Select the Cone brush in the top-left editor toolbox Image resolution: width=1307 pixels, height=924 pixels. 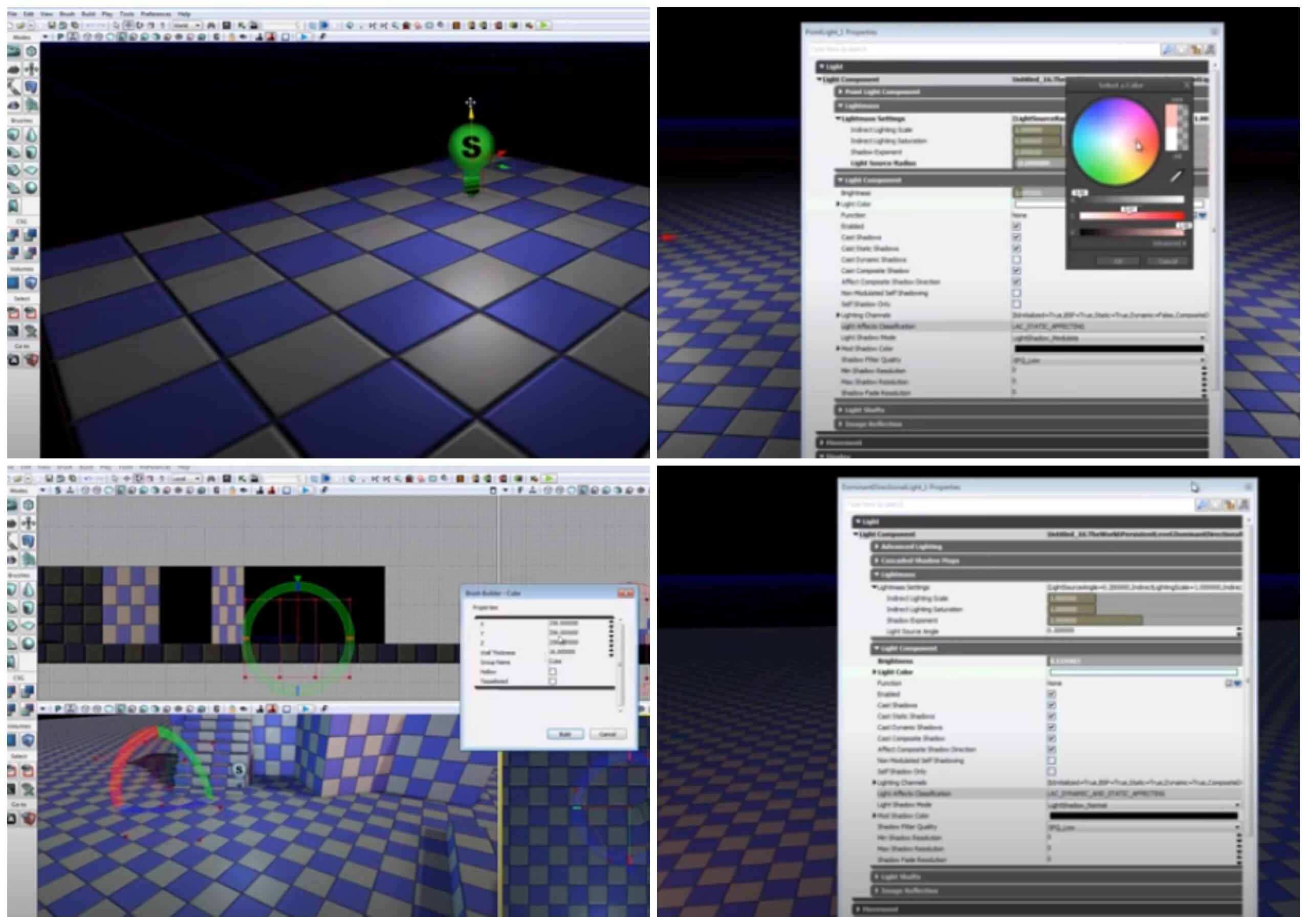pyautogui.click(x=31, y=135)
